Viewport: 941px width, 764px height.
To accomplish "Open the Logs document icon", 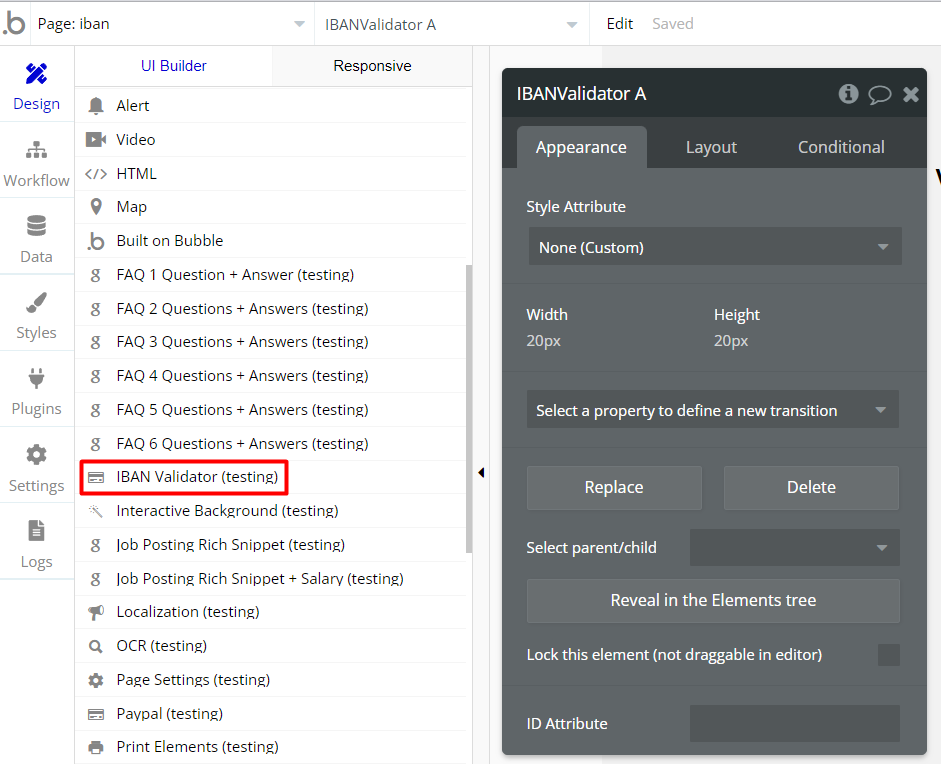I will click(36, 532).
